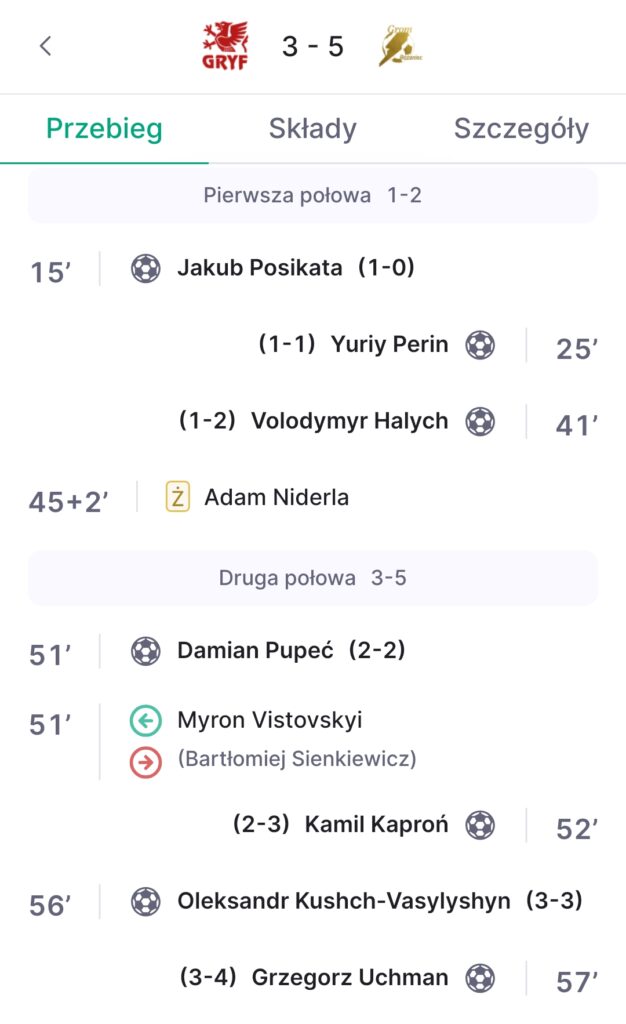Click the green substitution-in arrow icon
This screenshot has height=1024, width=626.
tap(146, 721)
